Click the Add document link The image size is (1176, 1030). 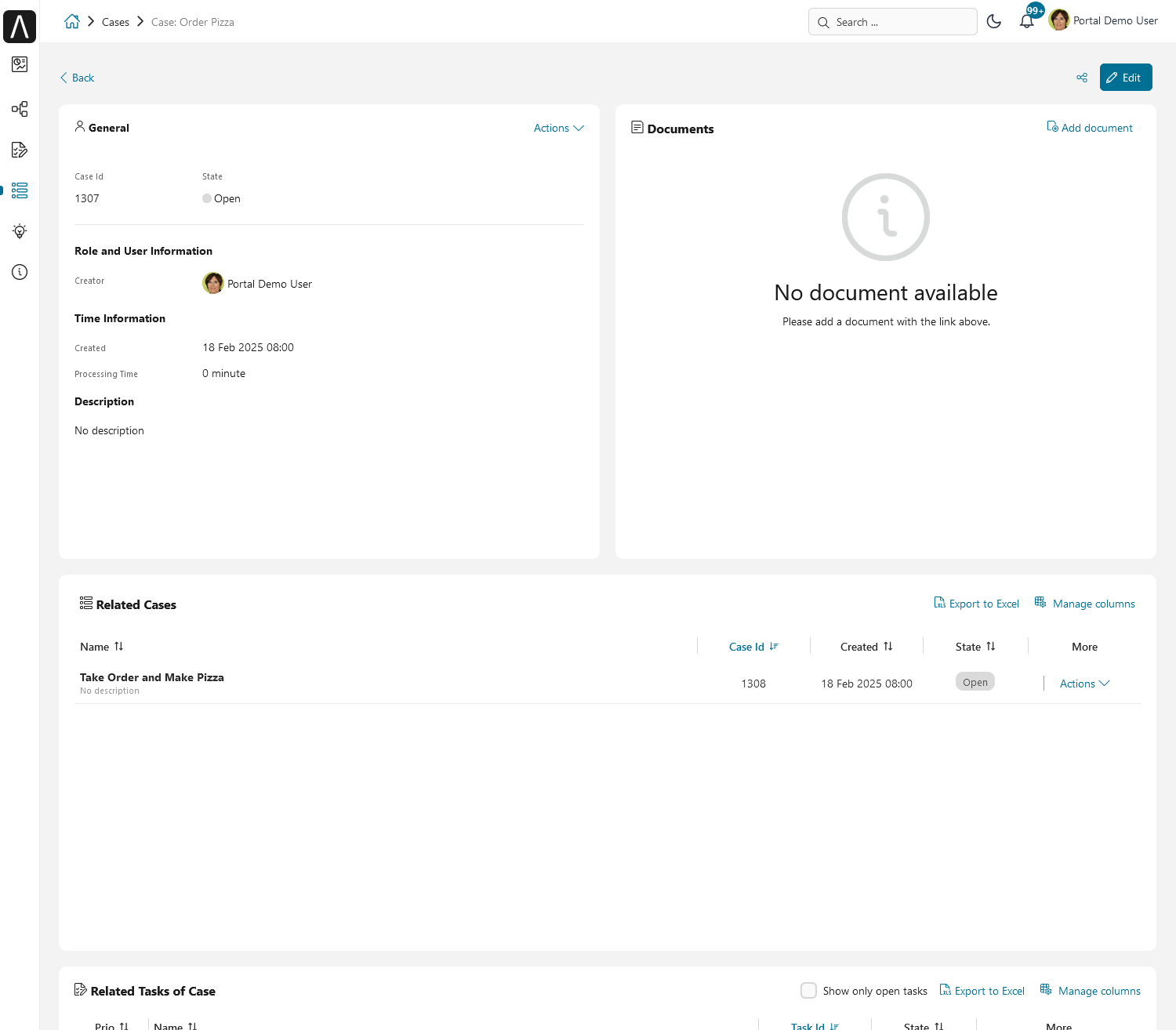click(1090, 128)
